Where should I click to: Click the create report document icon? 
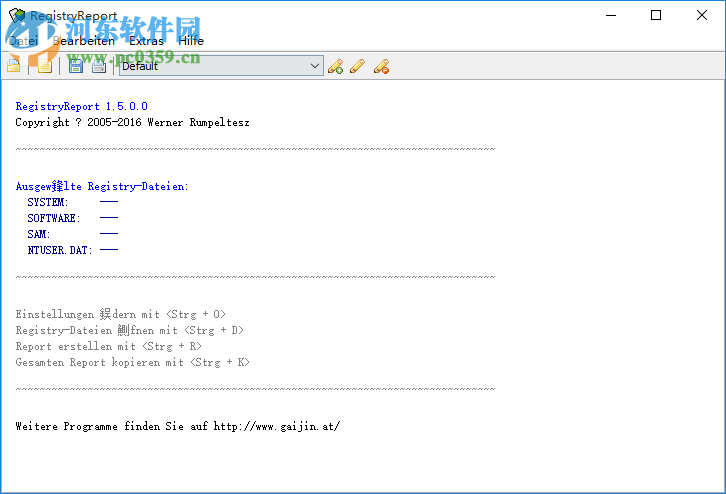[x=44, y=66]
